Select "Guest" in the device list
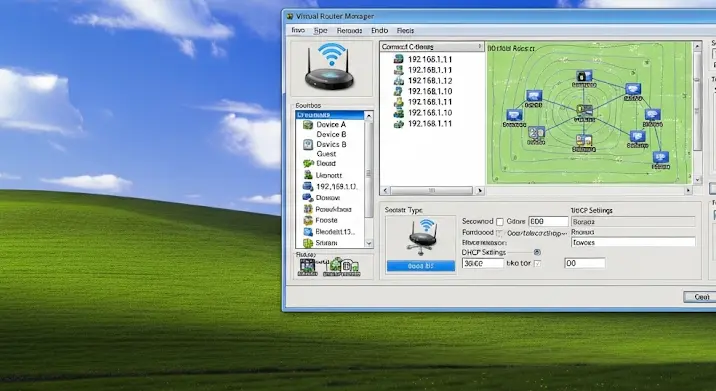Viewport: 716px width, 391px height. tap(326, 154)
